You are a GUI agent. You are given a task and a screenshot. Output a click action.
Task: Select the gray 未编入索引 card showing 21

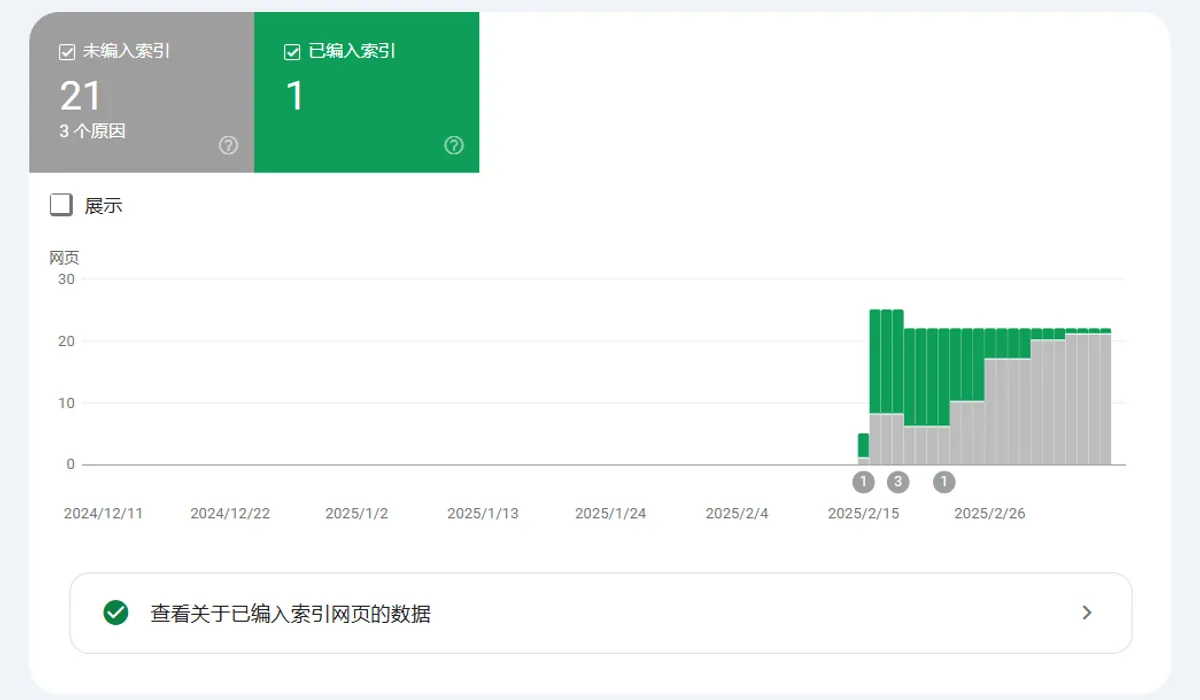click(x=142, y=92)
